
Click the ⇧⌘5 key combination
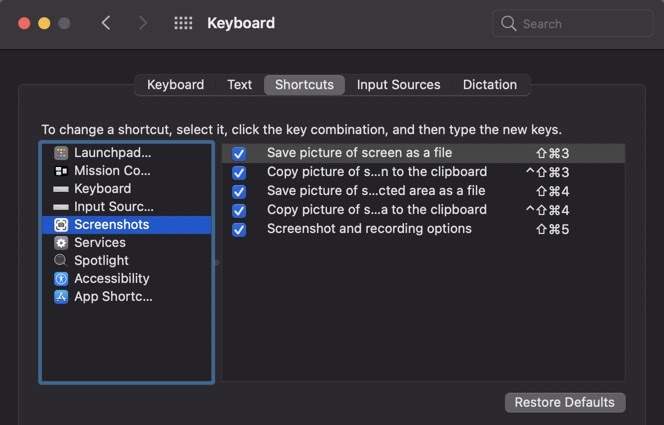[553, 229]
